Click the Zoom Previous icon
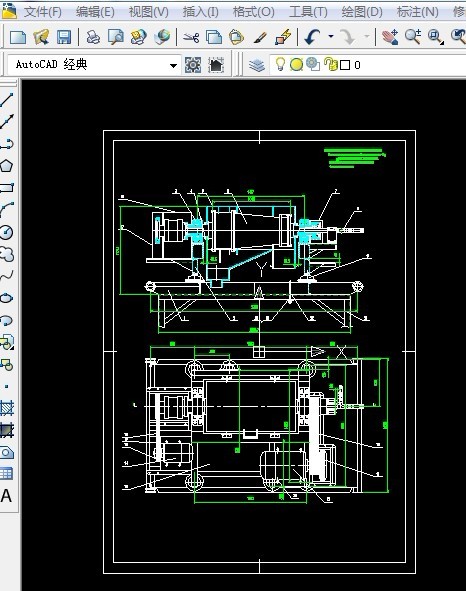The width and height of the screenshot is (466, 591). [x=458, y=37]
